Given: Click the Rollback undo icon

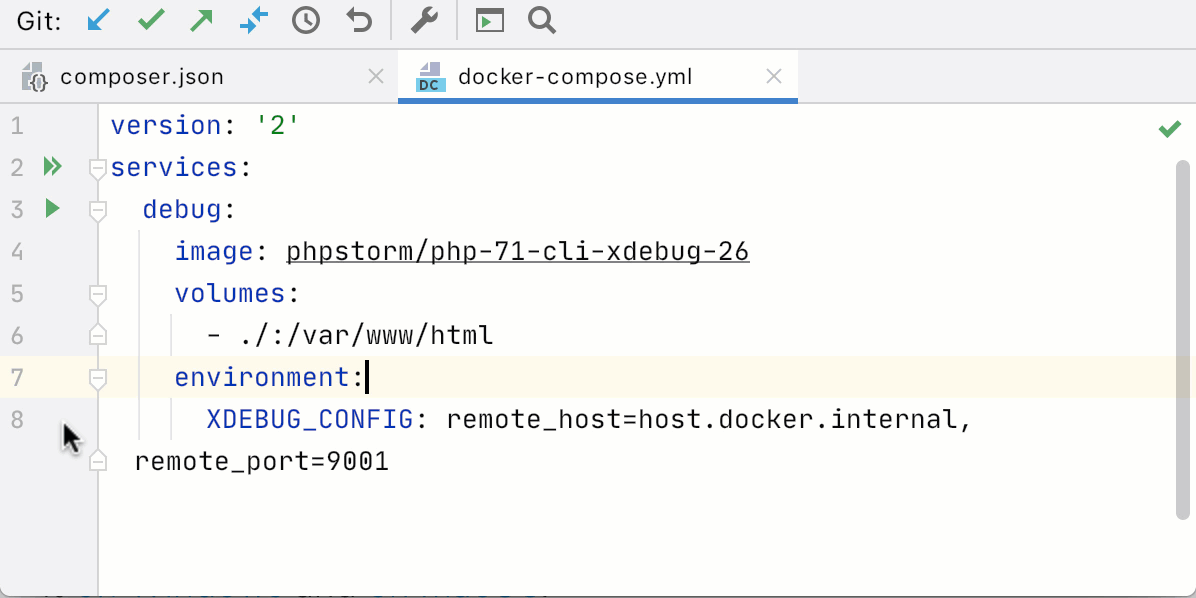Looking at the screenshot, I should pyautogui.click(x=359, y=20).
